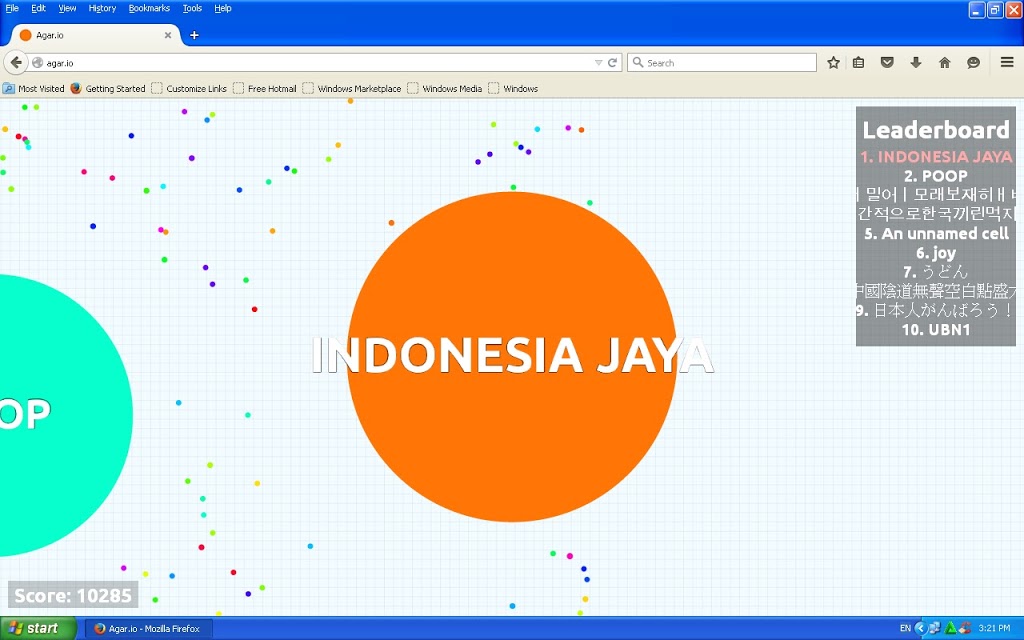Open the Help menu
Screen dimensions: 1024x640
click(223, 8)
